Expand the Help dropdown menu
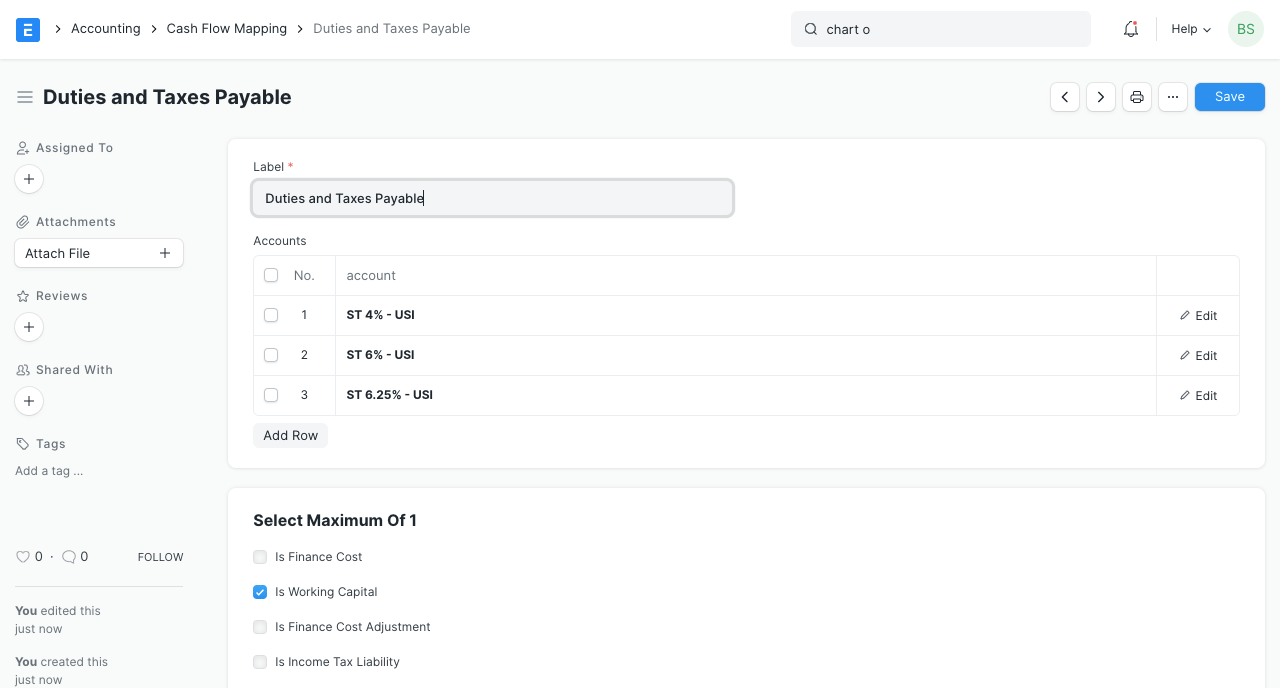This screenshot has height=688, width=1280. [x=1191, y=29]
